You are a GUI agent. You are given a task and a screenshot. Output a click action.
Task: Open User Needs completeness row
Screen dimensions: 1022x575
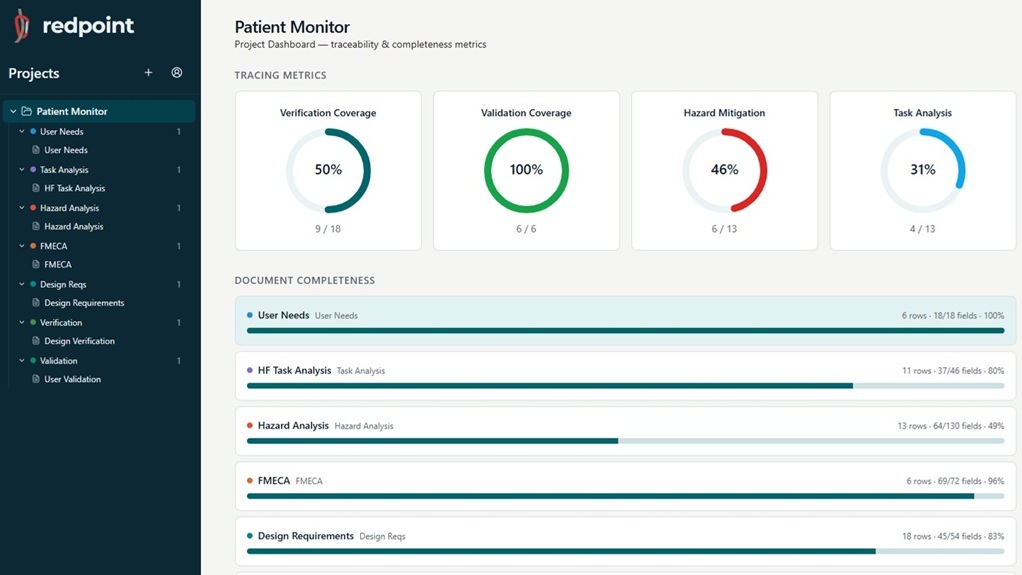point(625,321)
